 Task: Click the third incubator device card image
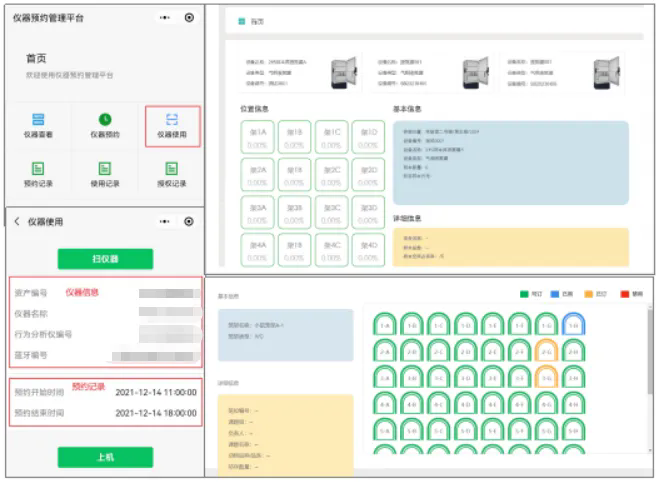(x=607, y=71)
